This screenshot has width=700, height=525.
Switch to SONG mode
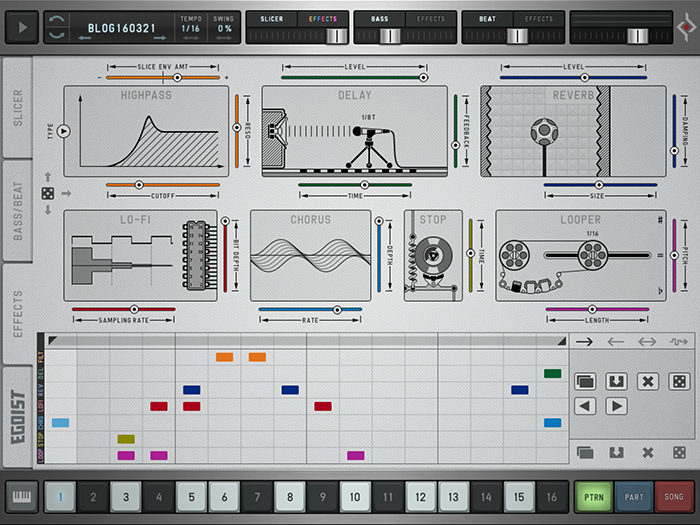(674, 497)
